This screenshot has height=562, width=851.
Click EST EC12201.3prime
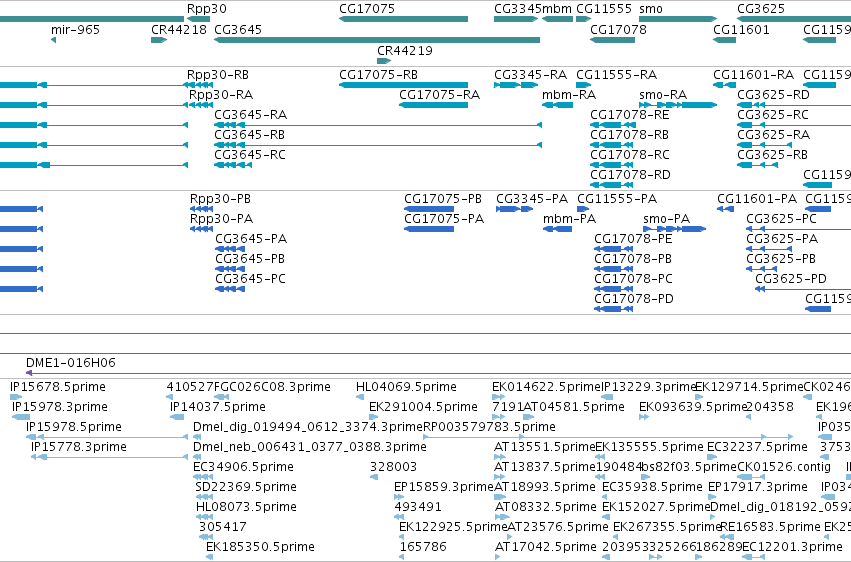click(x=792, y=547)
